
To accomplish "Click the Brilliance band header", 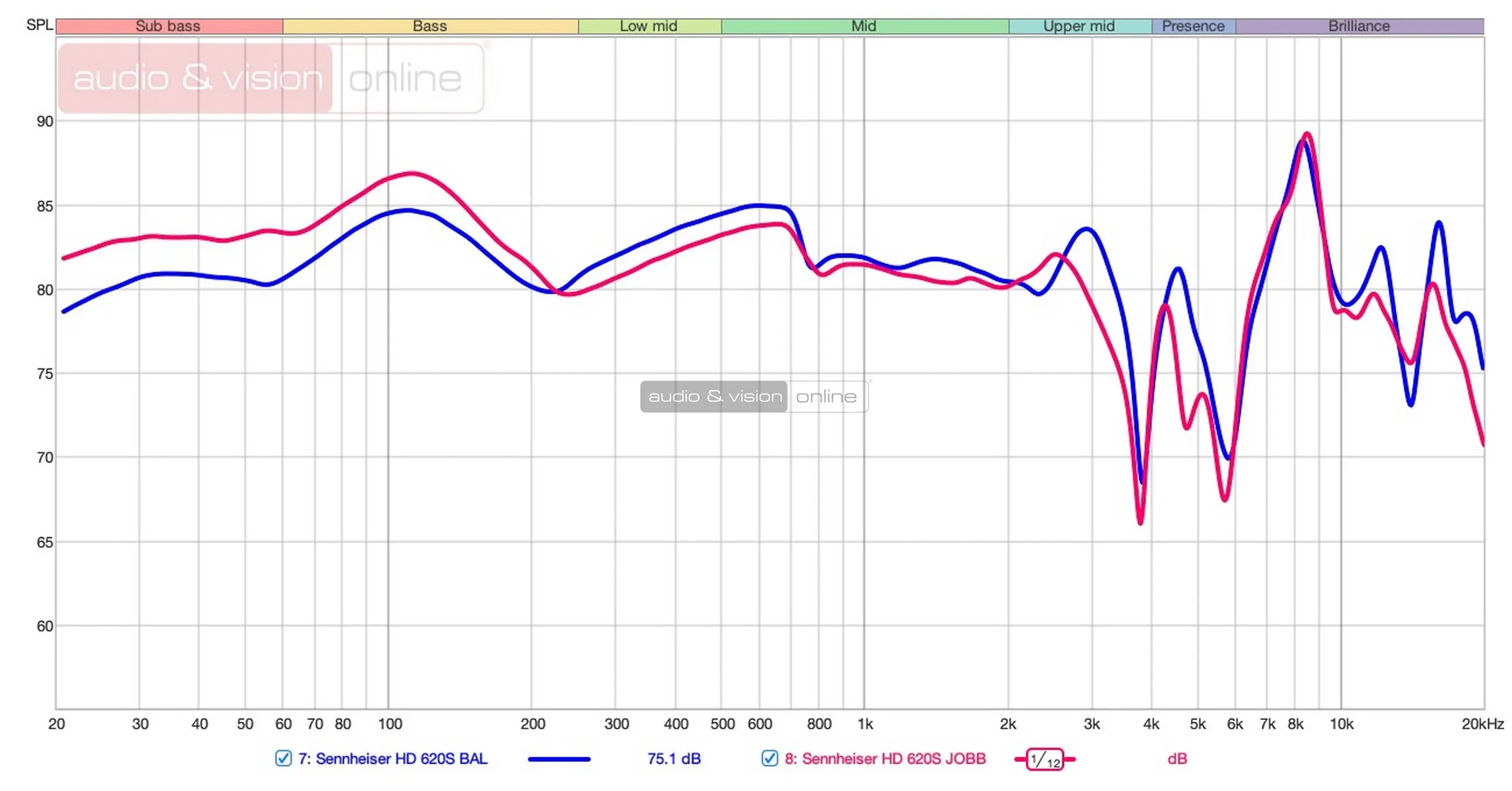I will (x=1359, y=26).
